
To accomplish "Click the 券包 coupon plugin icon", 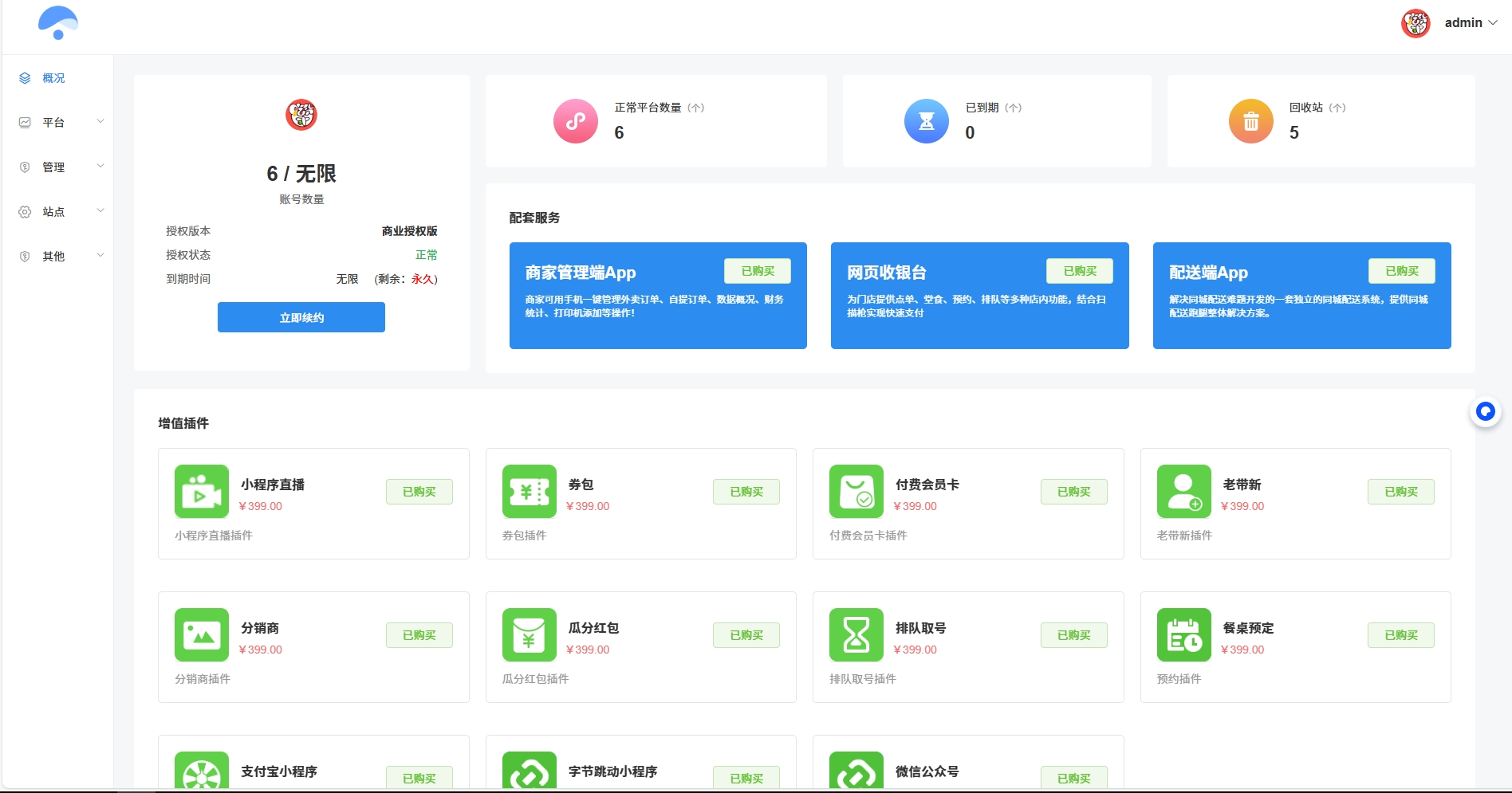I will click(530, 492).
